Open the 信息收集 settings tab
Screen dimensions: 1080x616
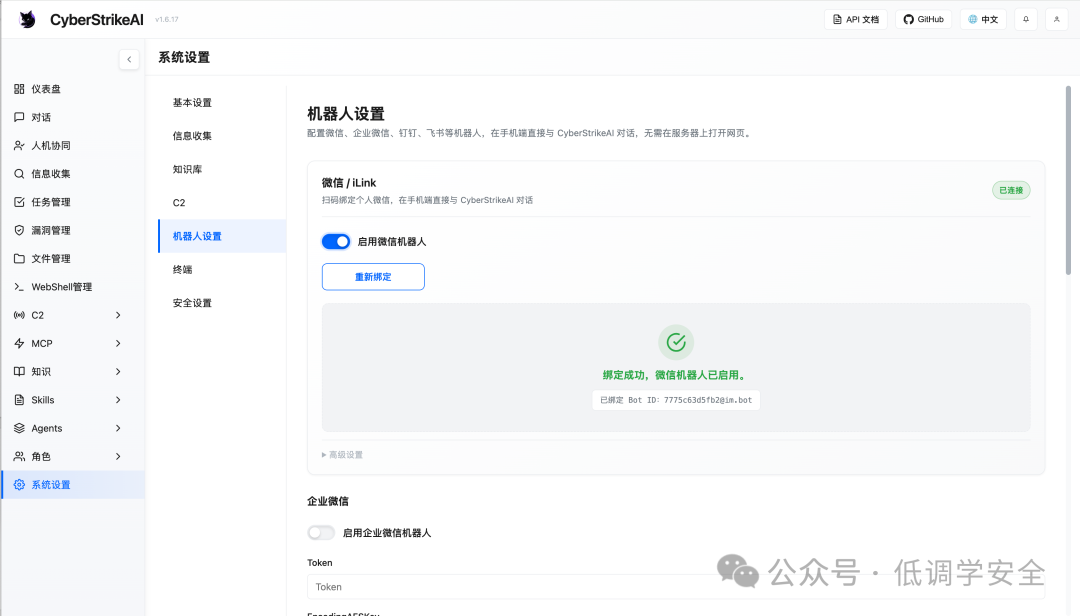tap(222, 136)
